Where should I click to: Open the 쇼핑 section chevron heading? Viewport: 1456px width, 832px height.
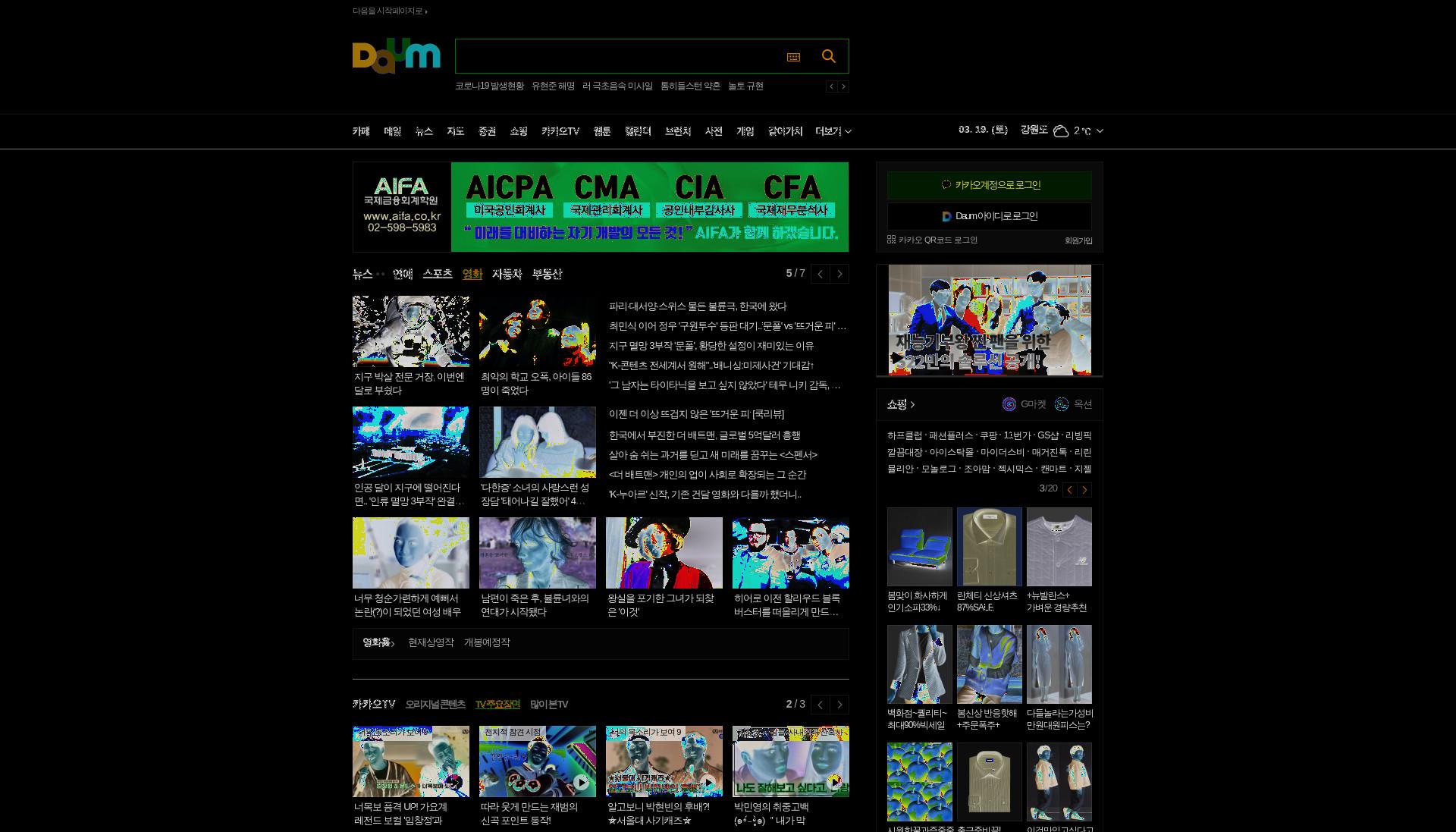coord(901,404)
